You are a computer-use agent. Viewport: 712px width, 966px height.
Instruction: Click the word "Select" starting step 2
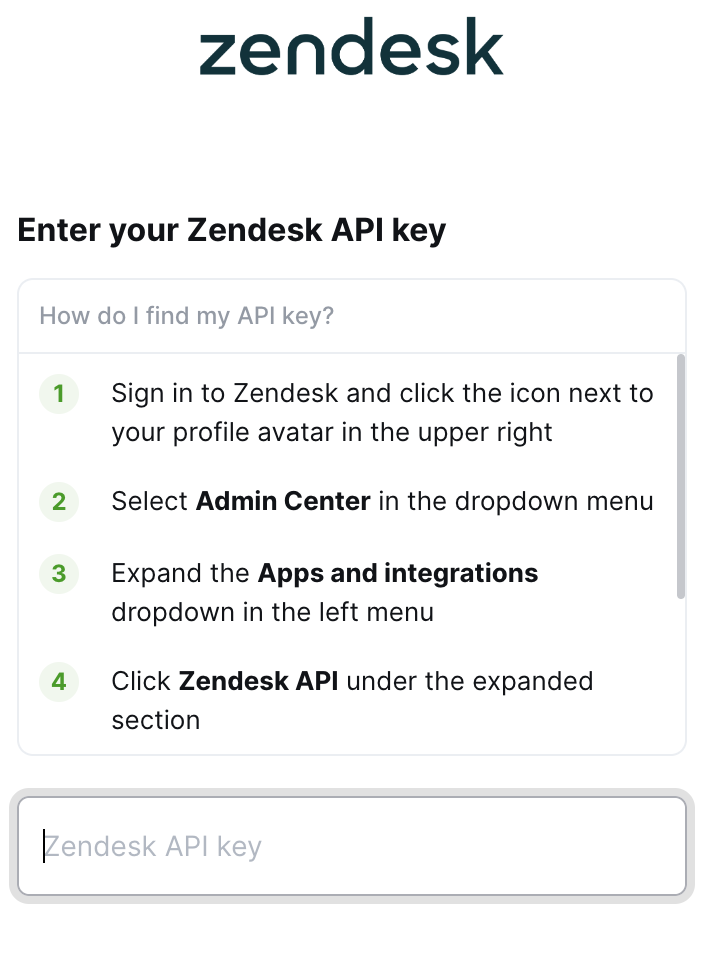[150, 501]
